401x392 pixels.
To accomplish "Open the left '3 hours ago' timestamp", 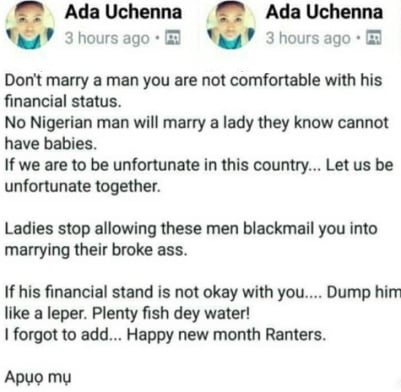I will [107, 38].
